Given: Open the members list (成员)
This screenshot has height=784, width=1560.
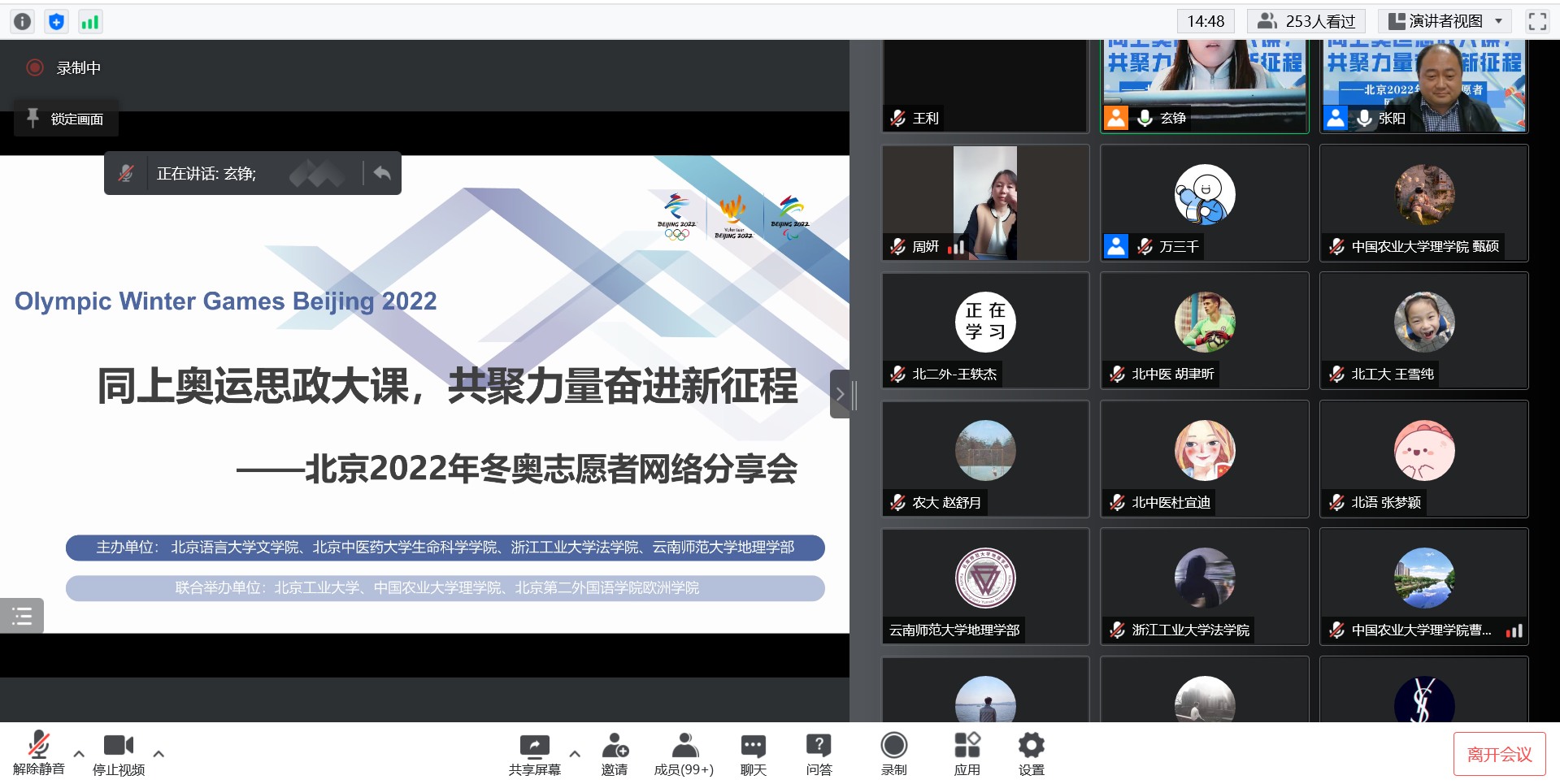Looking at the screenshot, I should pyautogui.click(x=684, y=753).
